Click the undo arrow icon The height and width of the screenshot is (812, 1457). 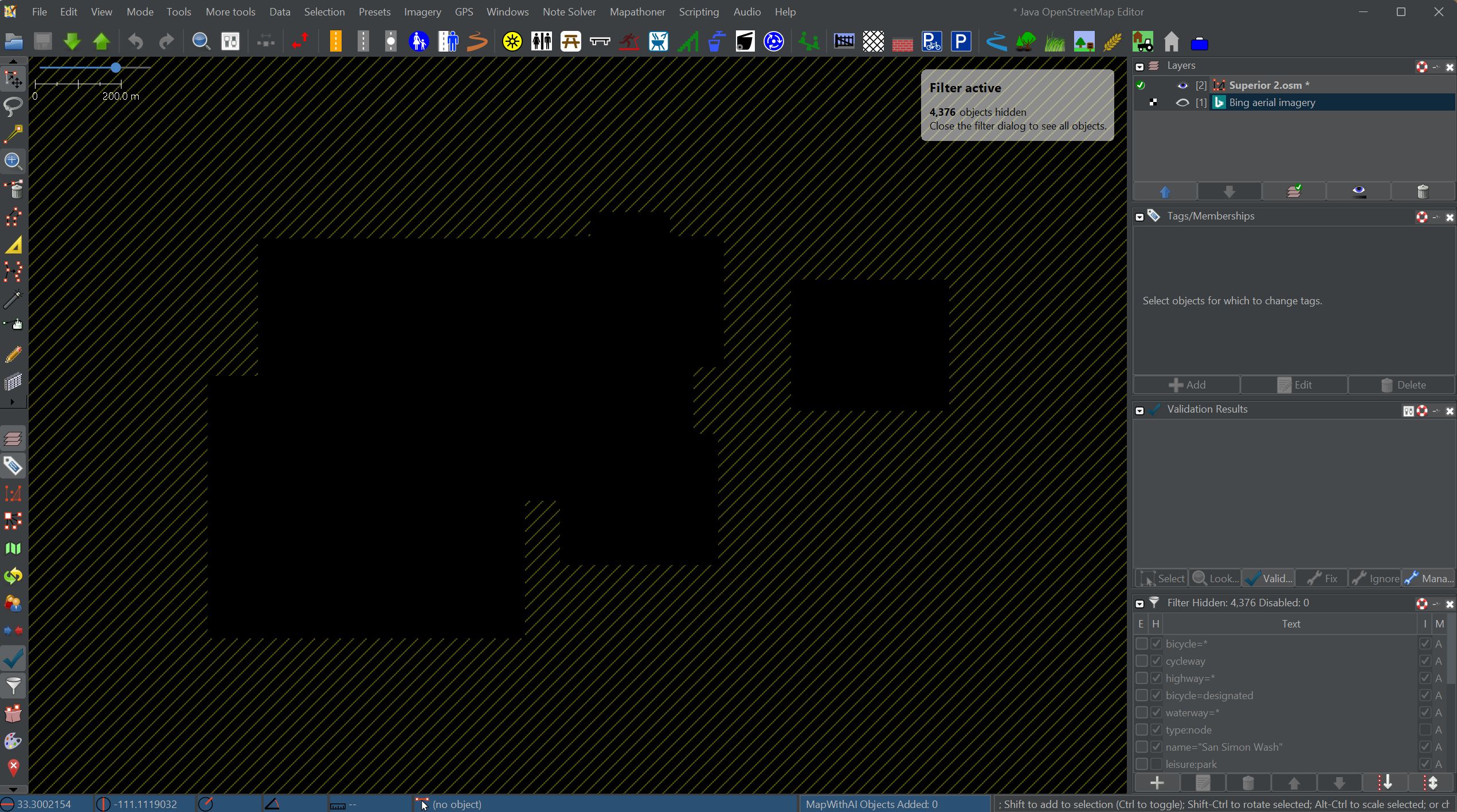[x=136, y=41]
